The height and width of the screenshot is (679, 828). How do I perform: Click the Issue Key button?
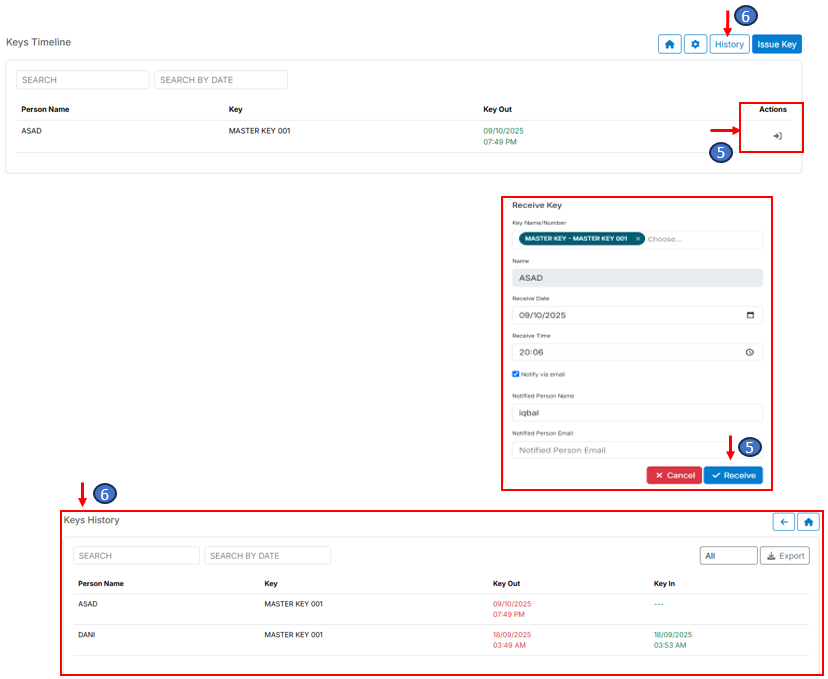777,45
